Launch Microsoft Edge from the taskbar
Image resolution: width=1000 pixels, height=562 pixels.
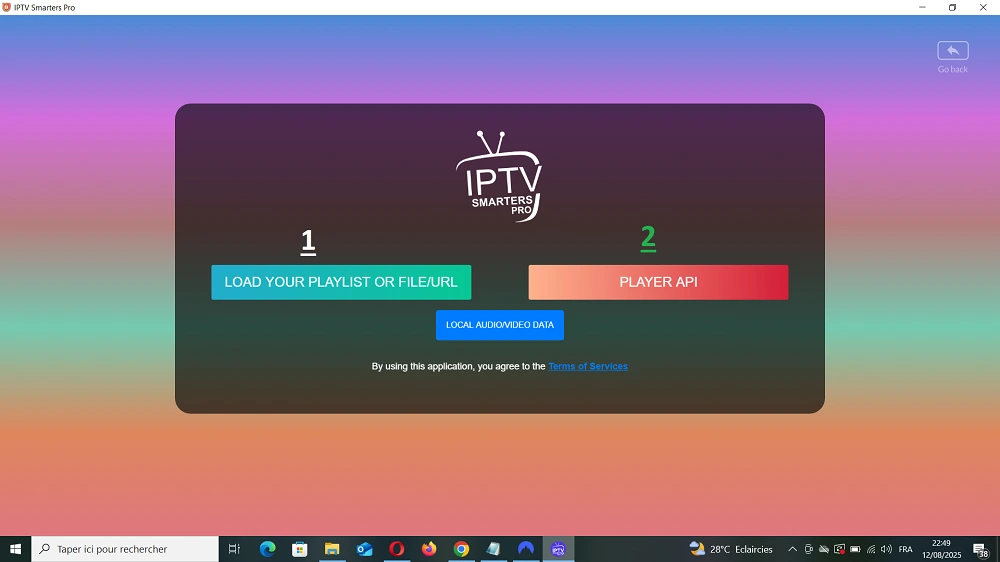267,549
